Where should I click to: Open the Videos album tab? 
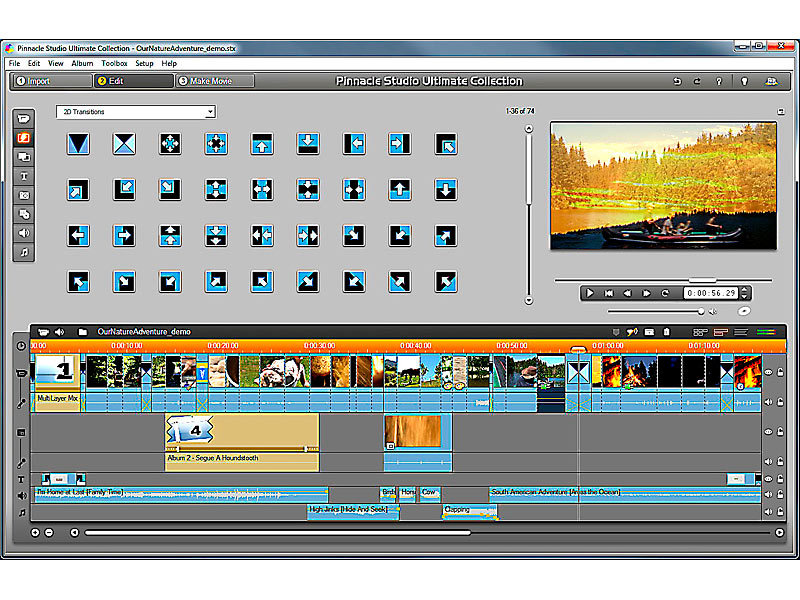(23, 119)
